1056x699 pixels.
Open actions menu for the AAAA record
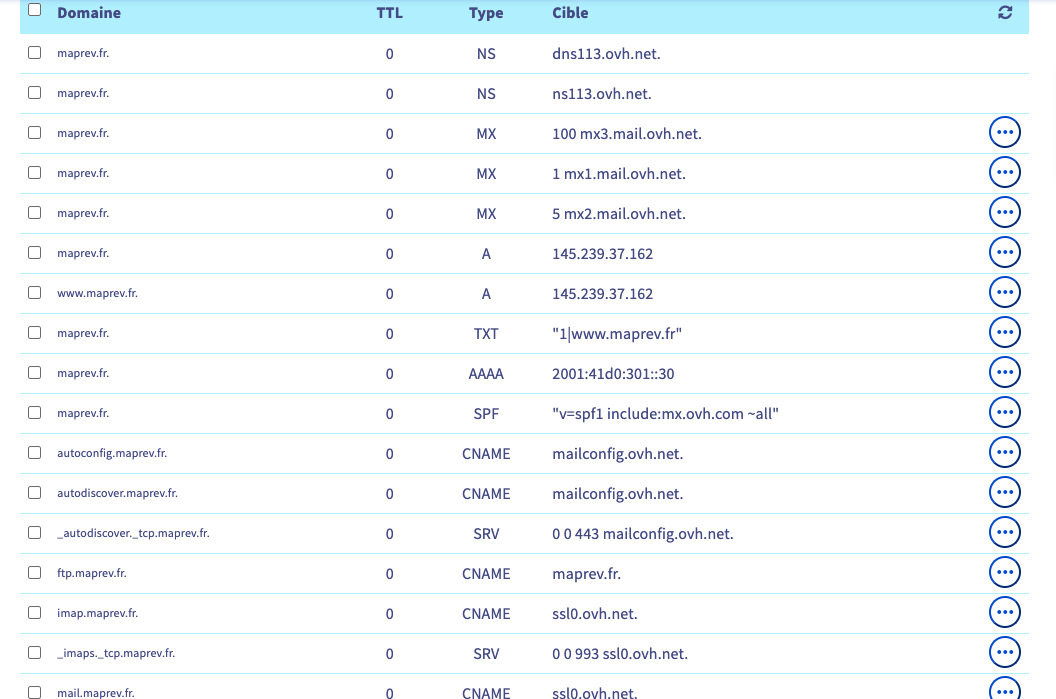(x=1004, y=373)
